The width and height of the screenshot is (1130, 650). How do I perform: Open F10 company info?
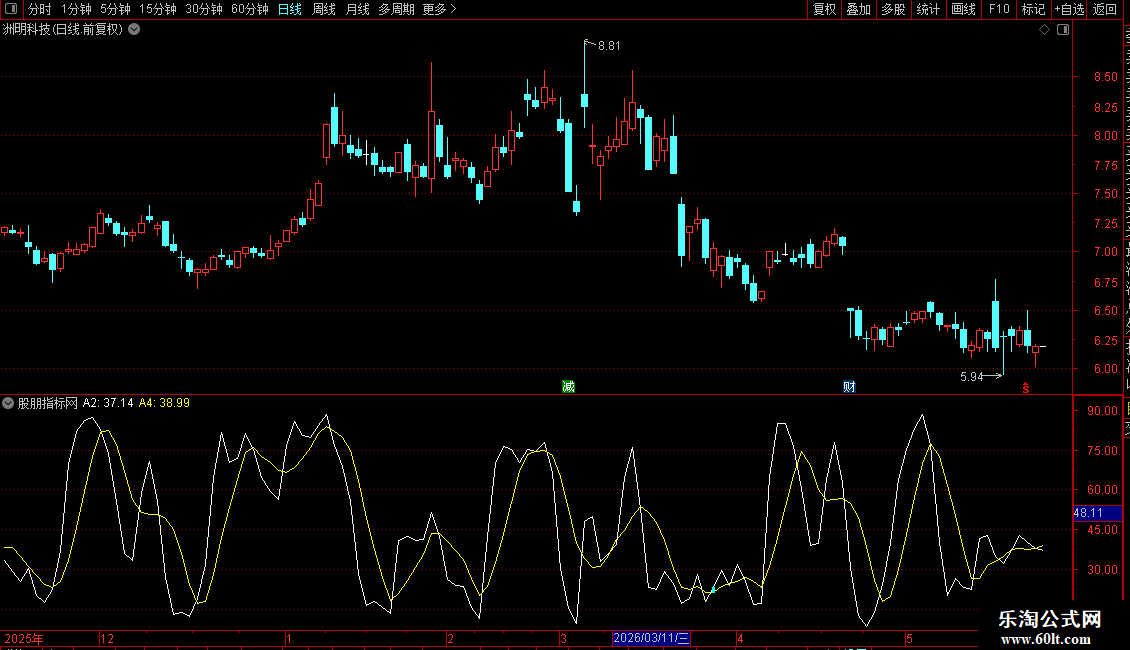(x=999, y=9)
